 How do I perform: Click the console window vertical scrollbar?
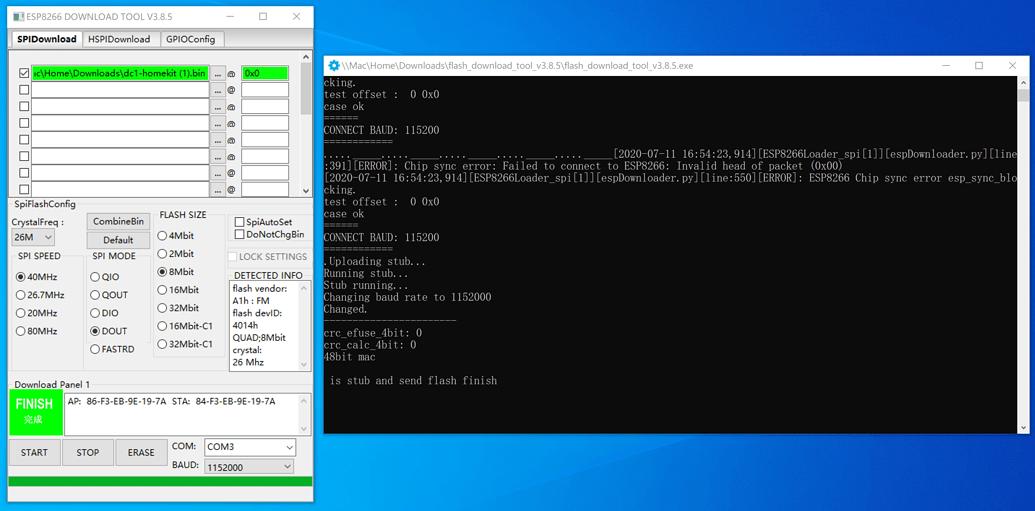click(1022, 254)
